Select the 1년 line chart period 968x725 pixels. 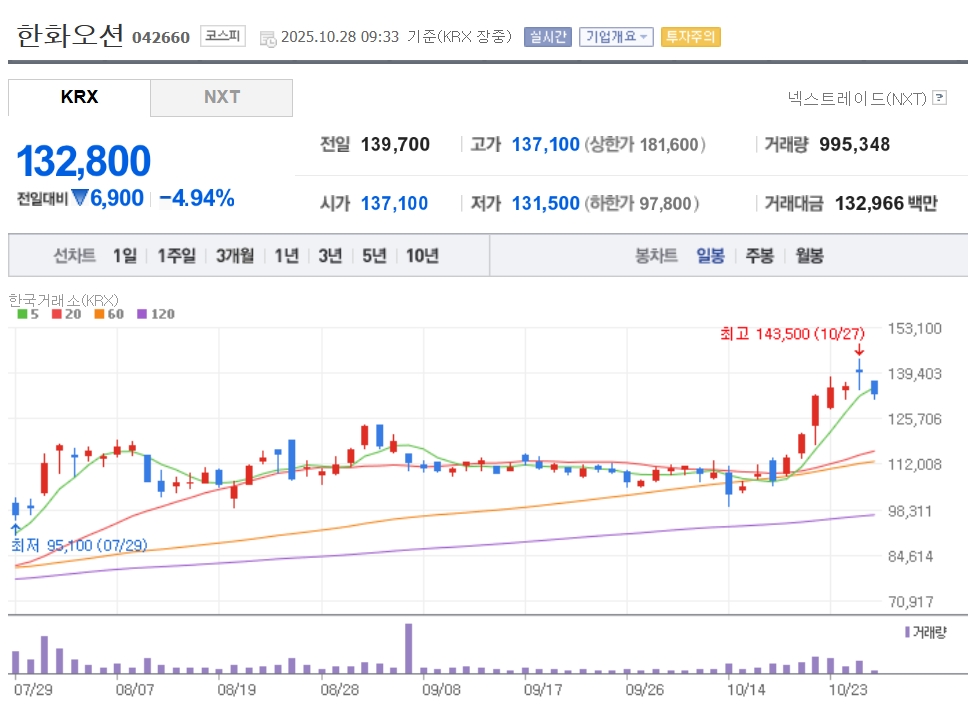tap(286, 255)
